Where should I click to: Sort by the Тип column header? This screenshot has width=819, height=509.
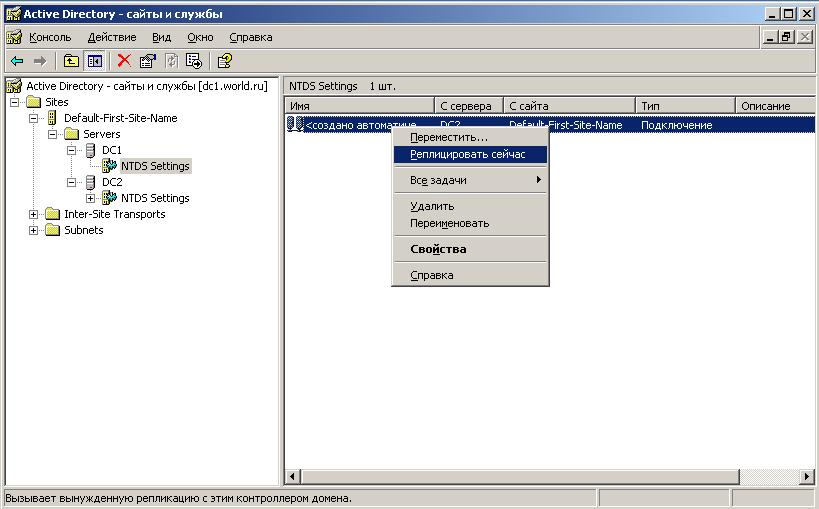[x=685, y=106]
